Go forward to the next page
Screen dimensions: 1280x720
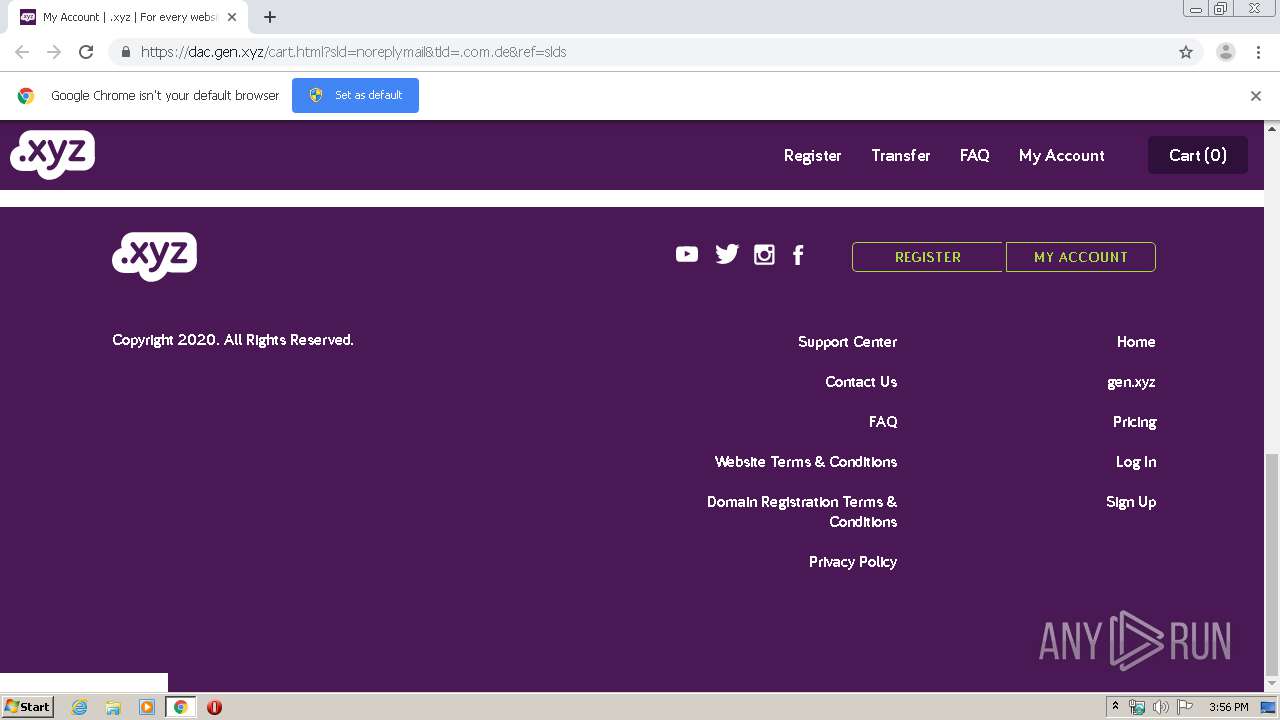[54, 52]
